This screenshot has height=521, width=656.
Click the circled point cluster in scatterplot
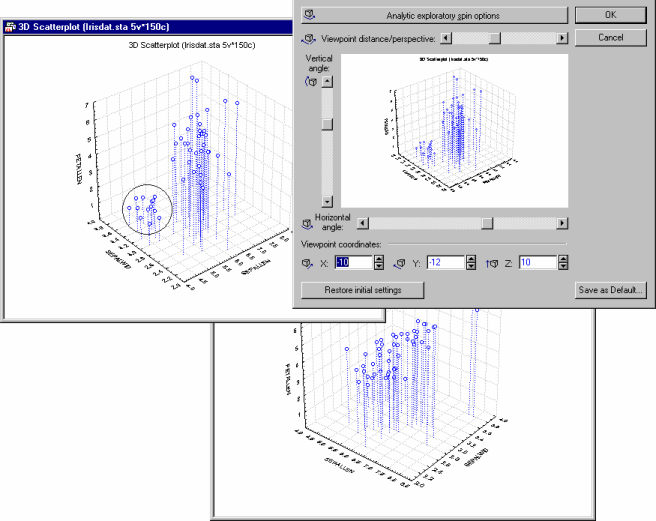(147, 209)
